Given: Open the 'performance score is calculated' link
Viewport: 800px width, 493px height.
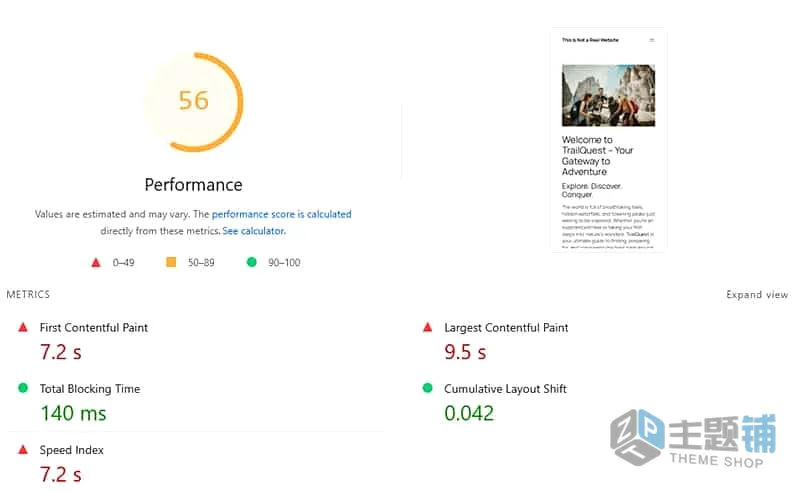Looking at the screenshot, I should (x=282, y=214).
